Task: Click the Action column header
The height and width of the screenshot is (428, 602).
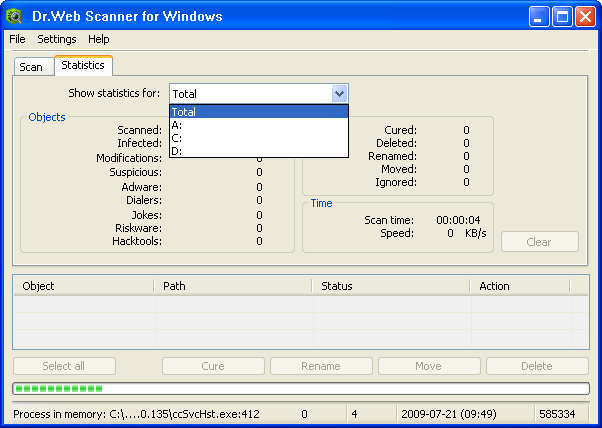Action: click(520, 286)
